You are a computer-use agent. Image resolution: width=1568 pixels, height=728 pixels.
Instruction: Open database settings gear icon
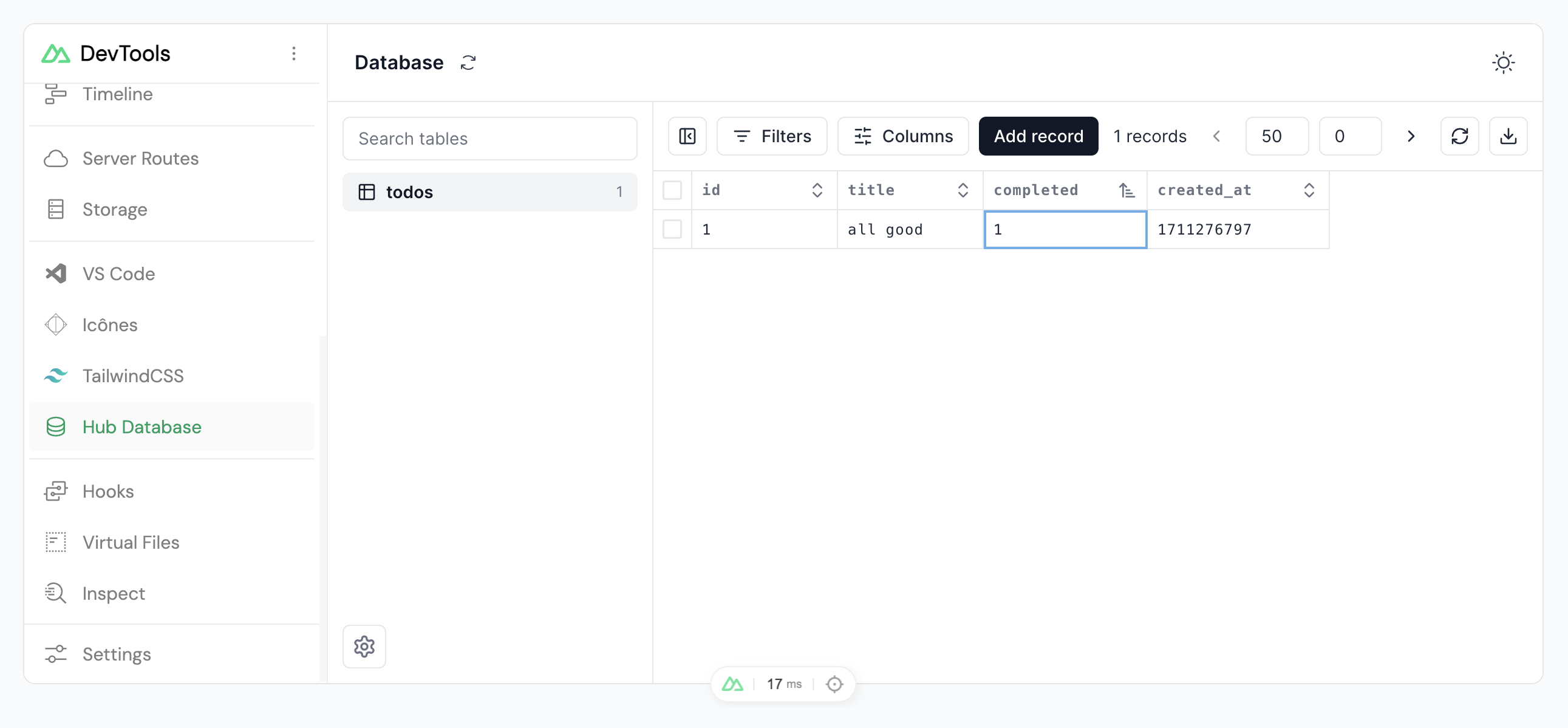364,647
